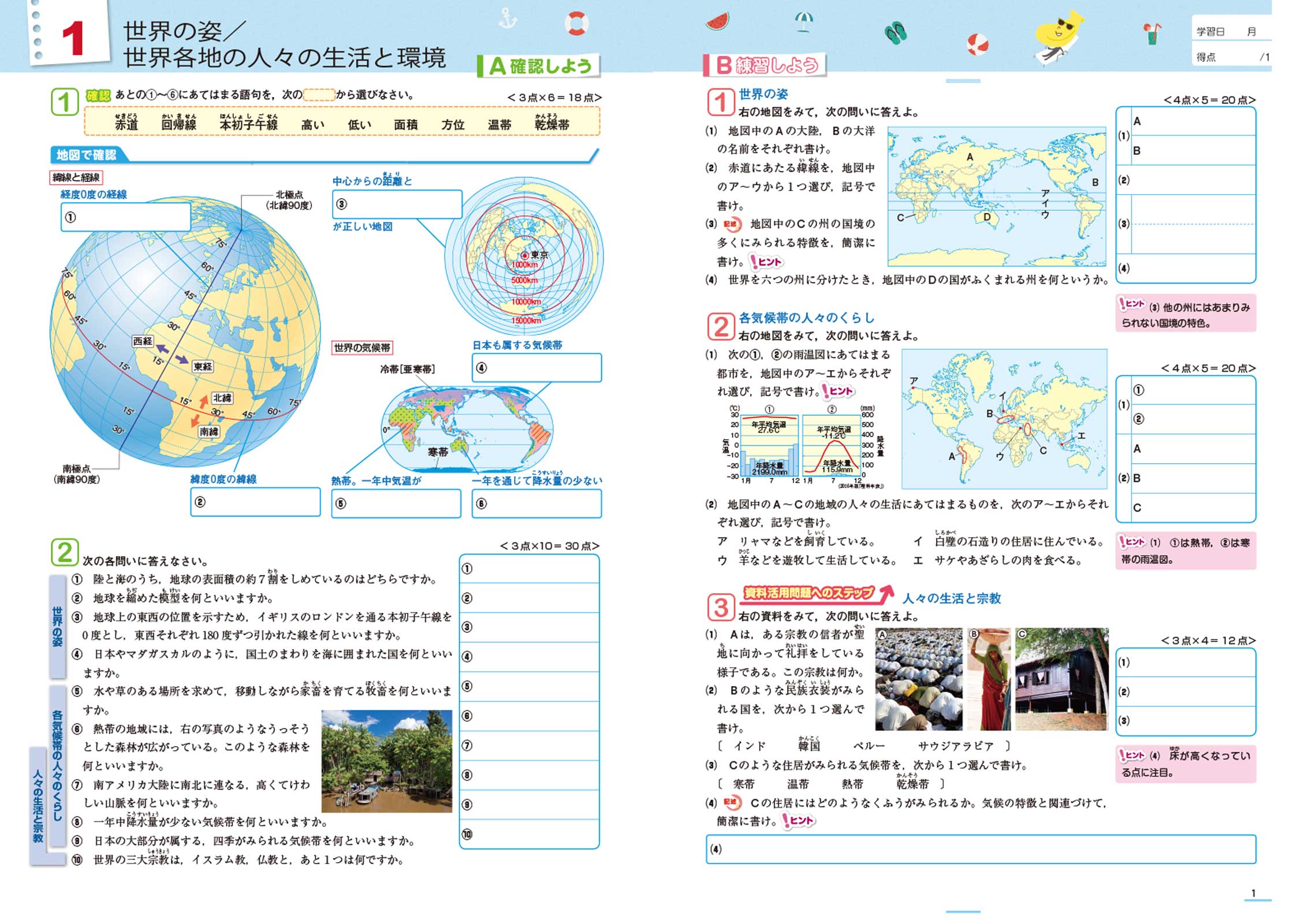The image size is (1308, 924).
Task: Click the インド choice in B3 (2)
Action: tap(750, 746)
